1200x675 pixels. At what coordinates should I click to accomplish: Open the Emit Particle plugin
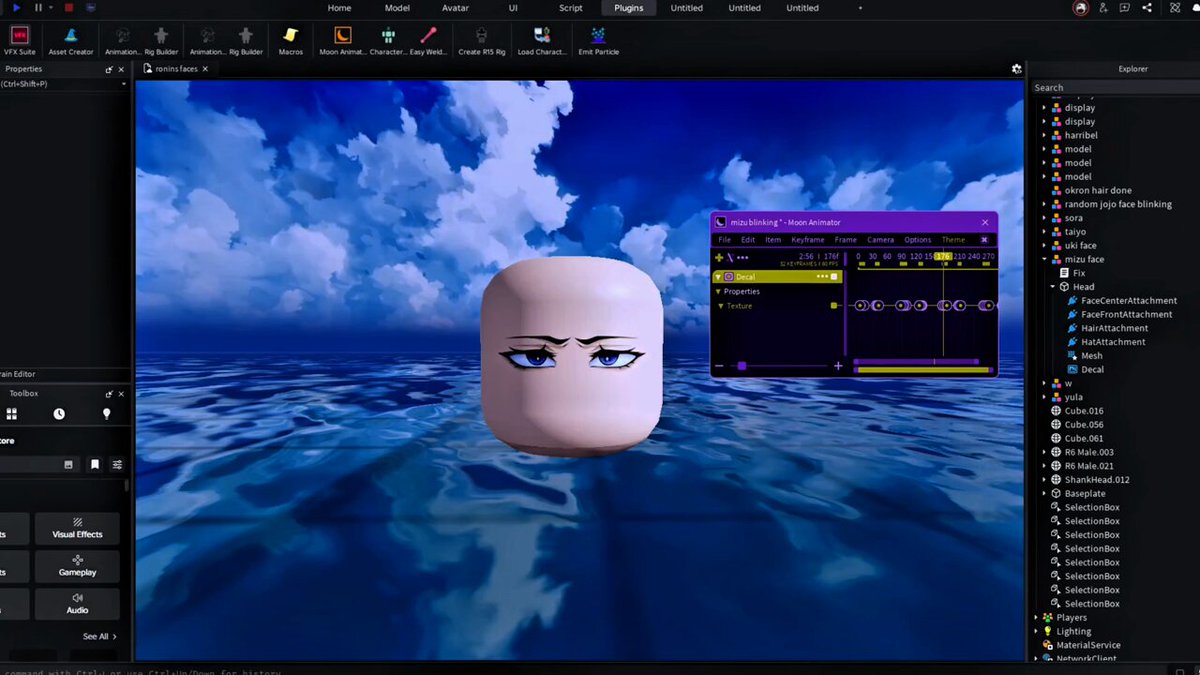tap(598, 40)
